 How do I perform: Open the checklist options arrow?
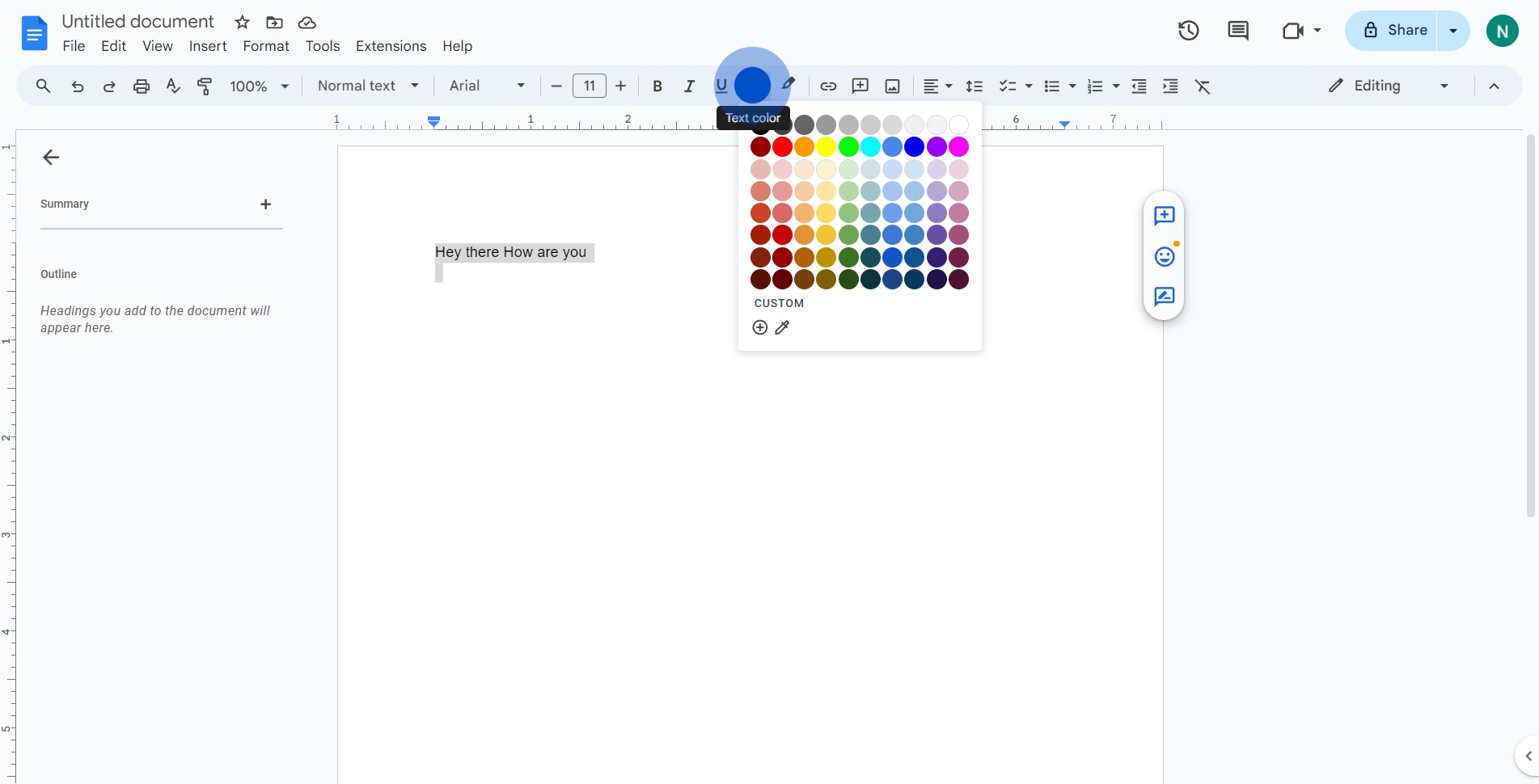[1029, 86]
